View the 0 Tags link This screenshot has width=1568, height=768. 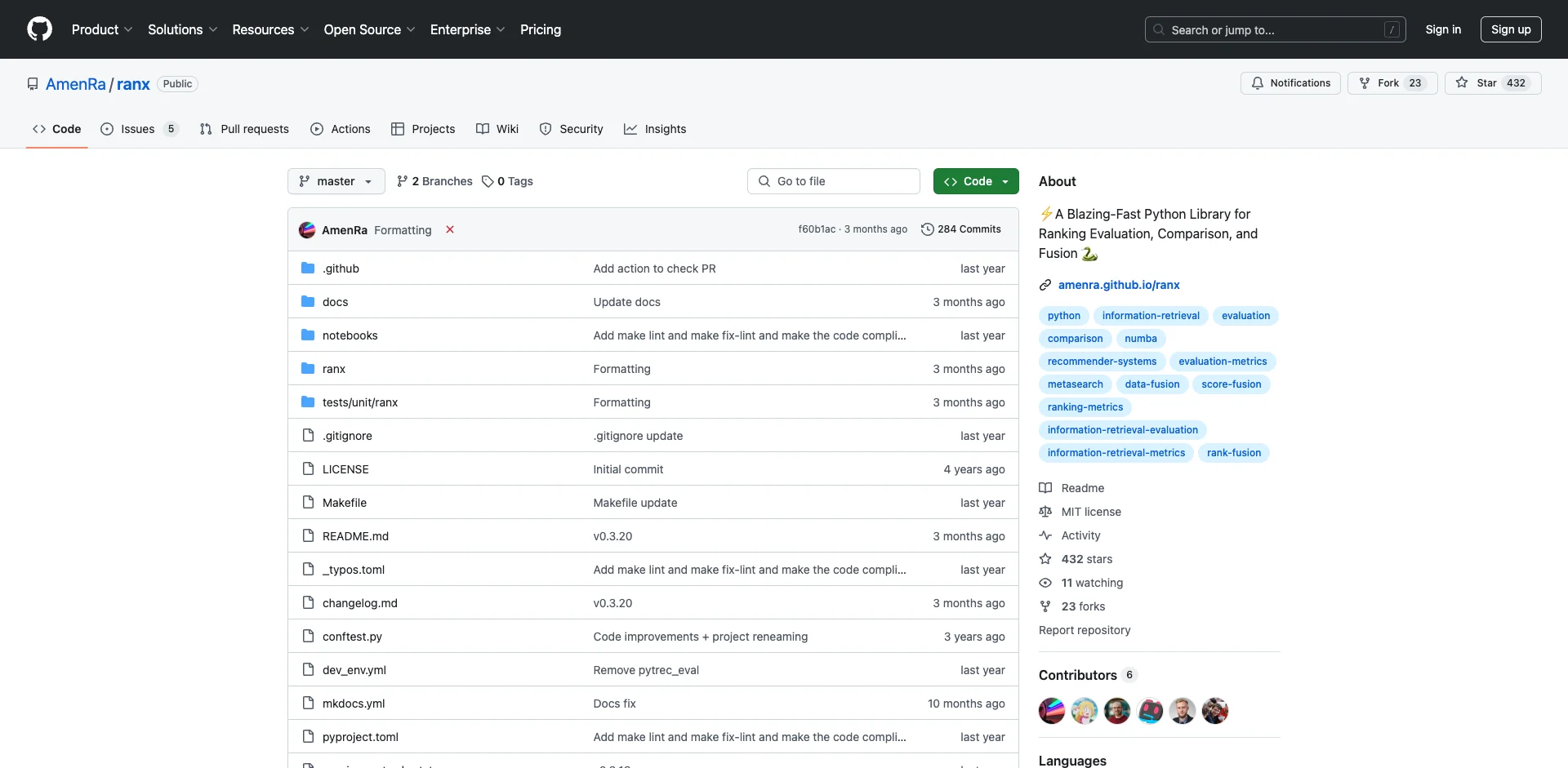click(x=507, y=181)
